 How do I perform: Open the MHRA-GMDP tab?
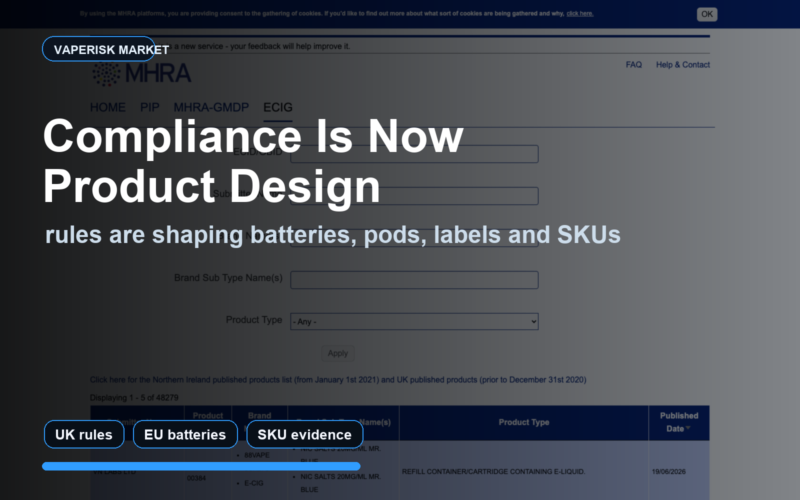(x=211, y=108)
